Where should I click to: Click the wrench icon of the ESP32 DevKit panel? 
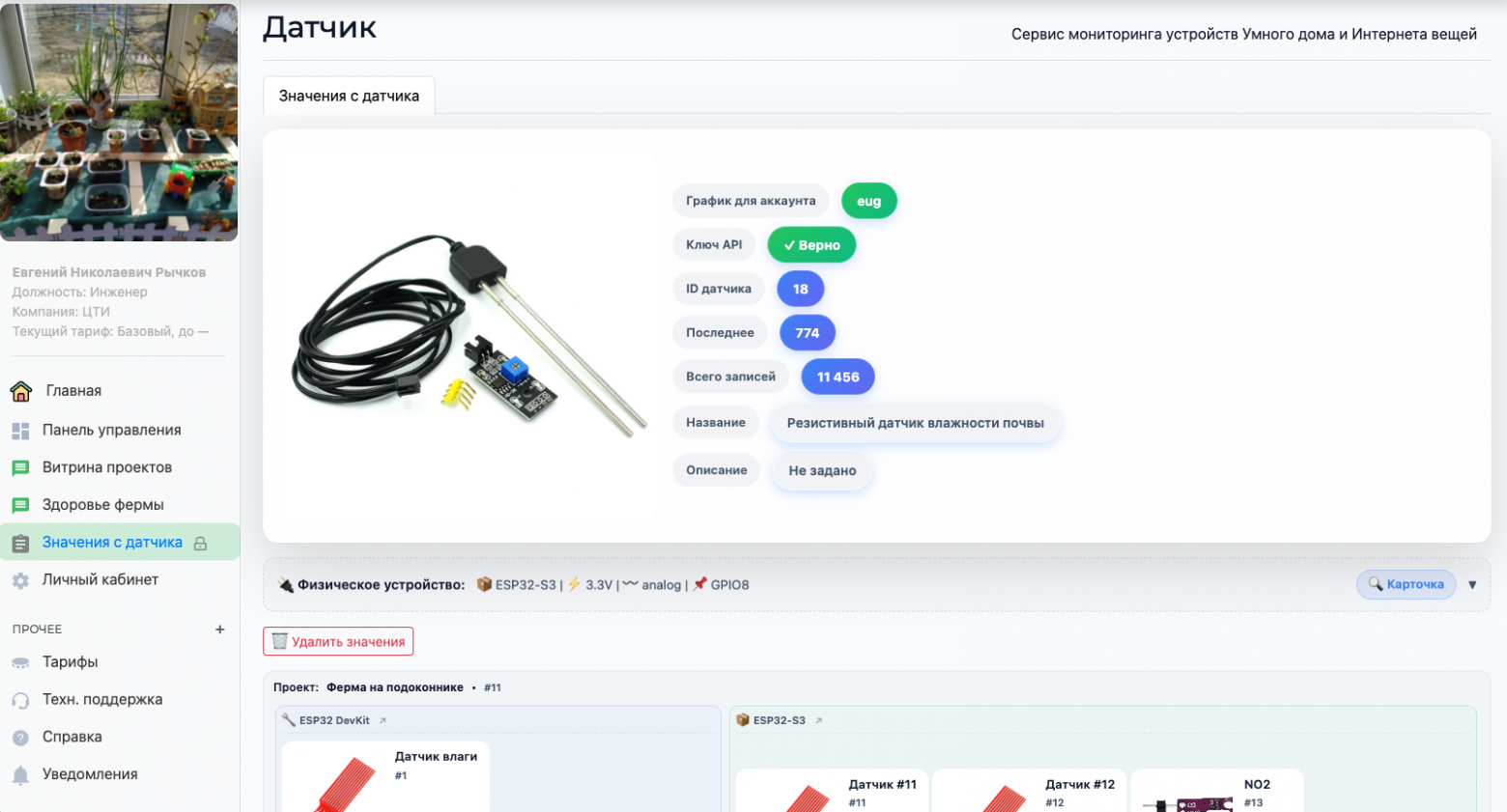tap(288, 720)
